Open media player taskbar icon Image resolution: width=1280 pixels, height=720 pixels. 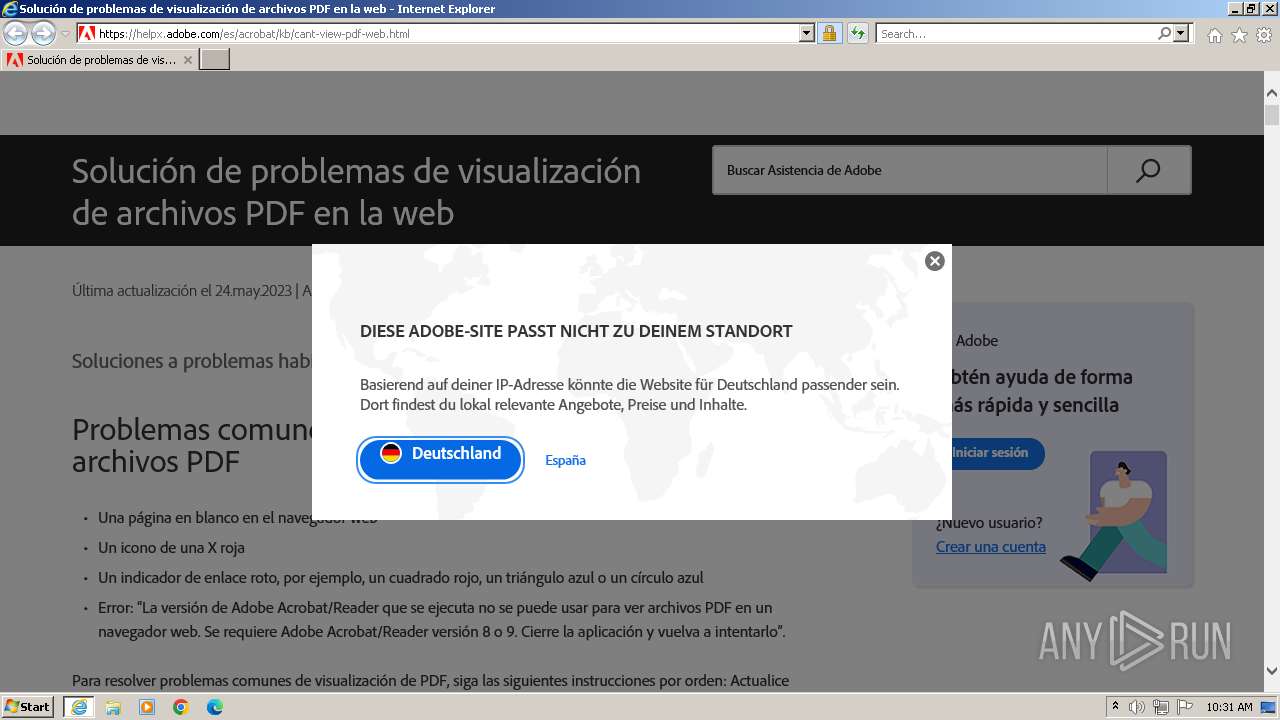pyautogui.click(x=147, y=707)
